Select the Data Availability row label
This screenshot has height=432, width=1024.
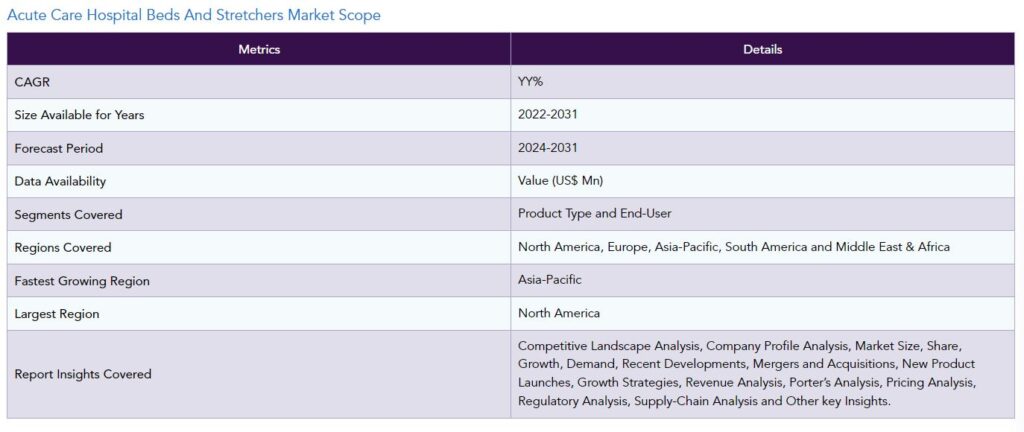60,181
